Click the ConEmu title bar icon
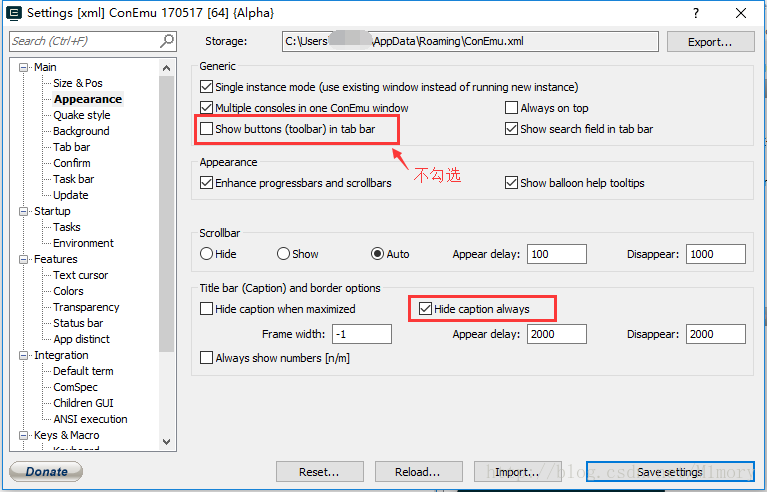Screen dimensions: 767x492 pyautogui.click(x=14, y=13)
